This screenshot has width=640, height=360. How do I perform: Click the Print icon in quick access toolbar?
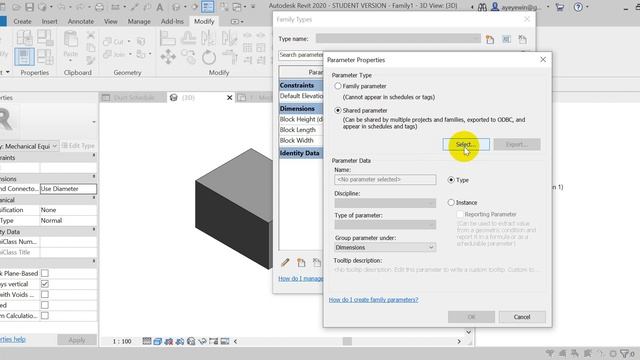coord(99,7)
